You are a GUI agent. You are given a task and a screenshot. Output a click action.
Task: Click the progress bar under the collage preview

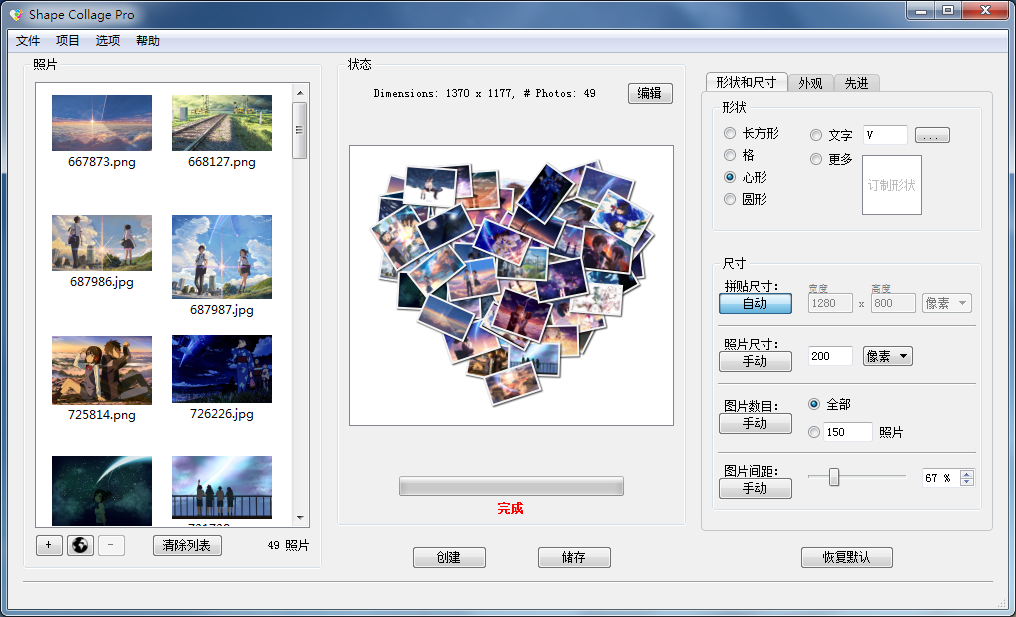coord(511,486)
